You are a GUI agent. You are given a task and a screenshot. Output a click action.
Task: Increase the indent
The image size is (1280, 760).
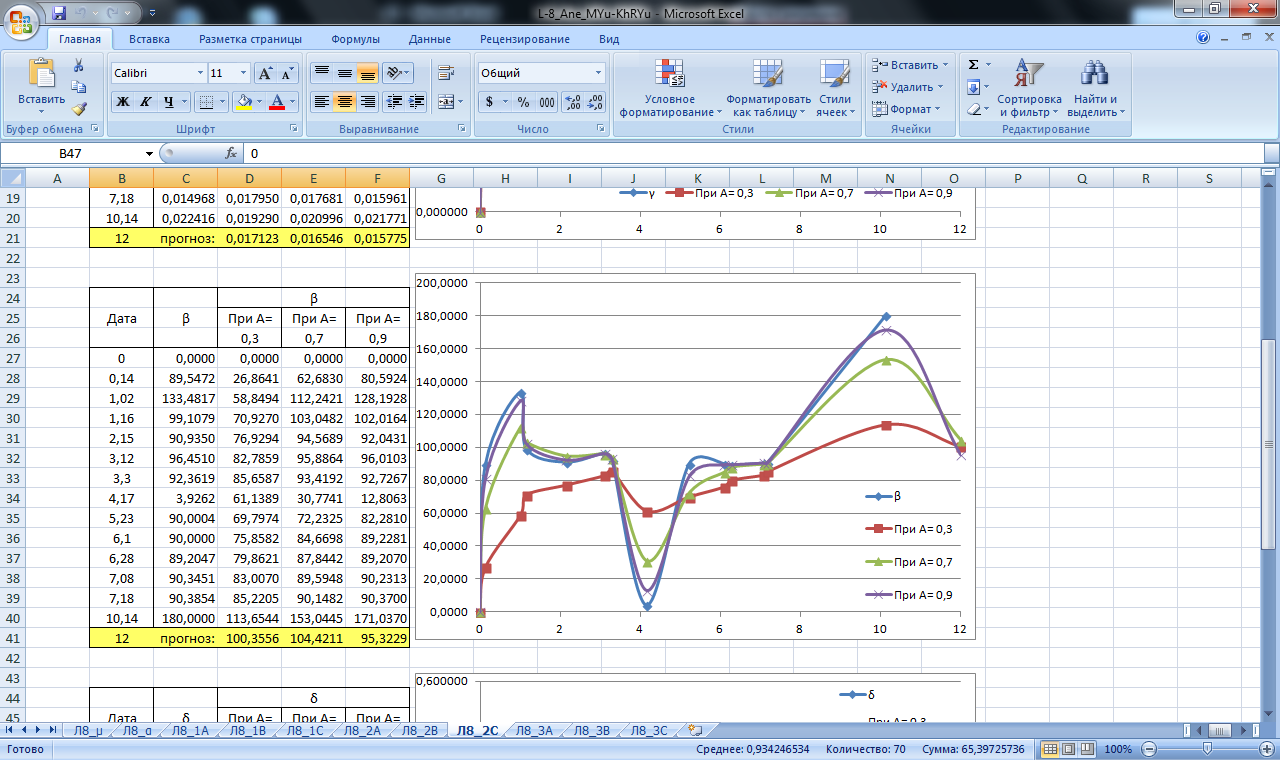click(416, 101)
